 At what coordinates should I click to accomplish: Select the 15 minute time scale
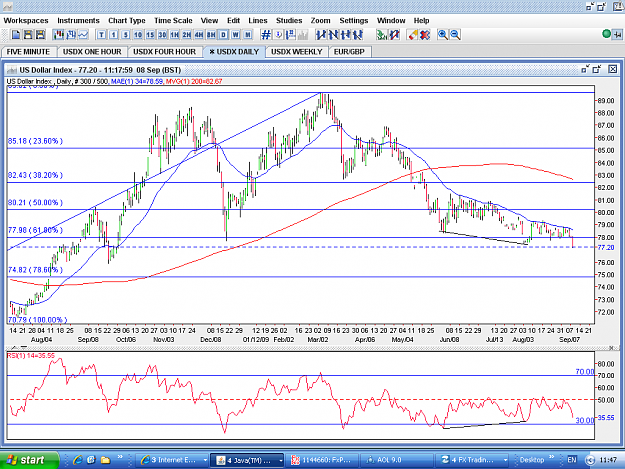tap(150, 35)
